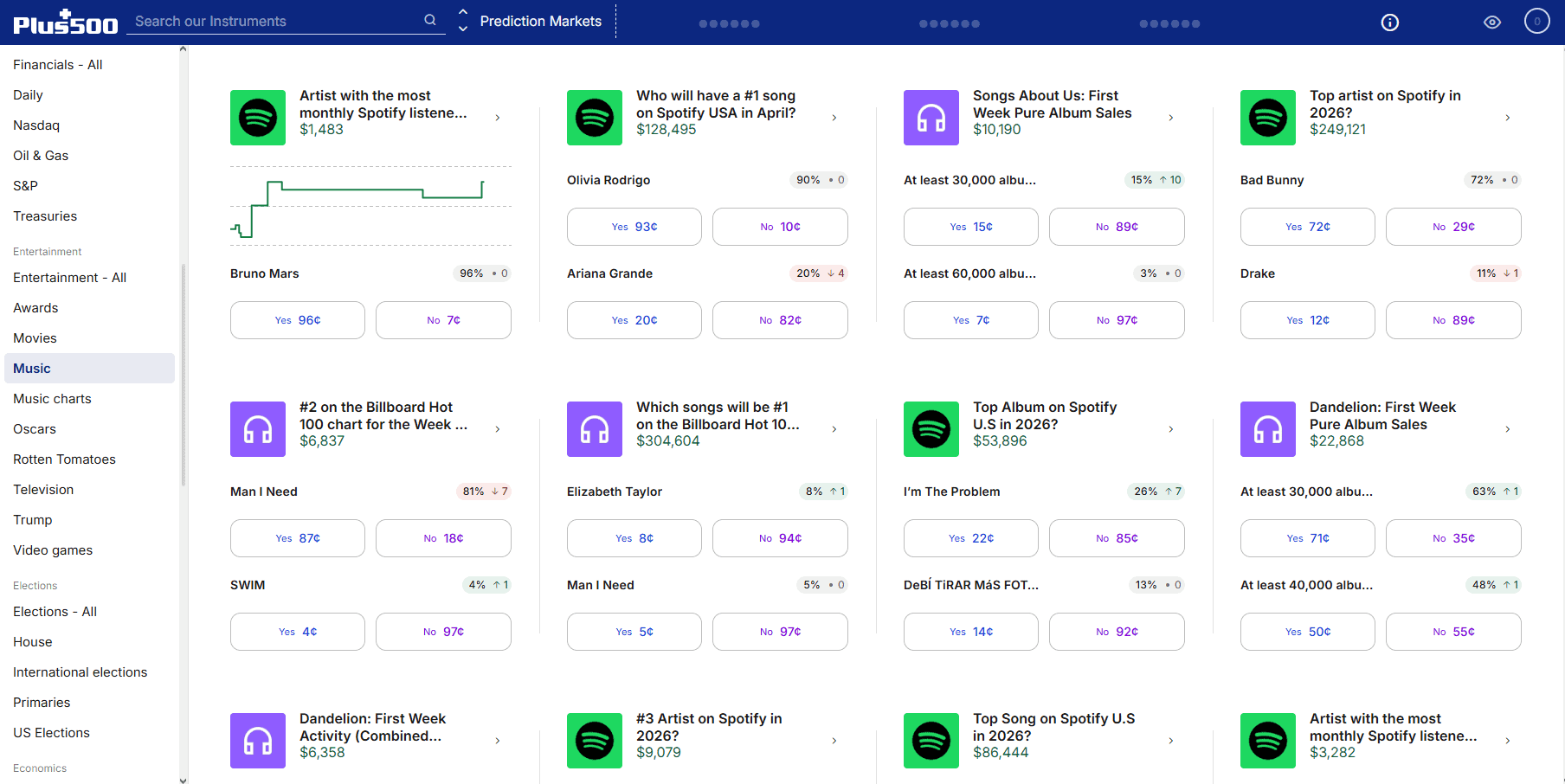
Task: Expand the #1 song in April market chevron
Action: pos(834,118)
